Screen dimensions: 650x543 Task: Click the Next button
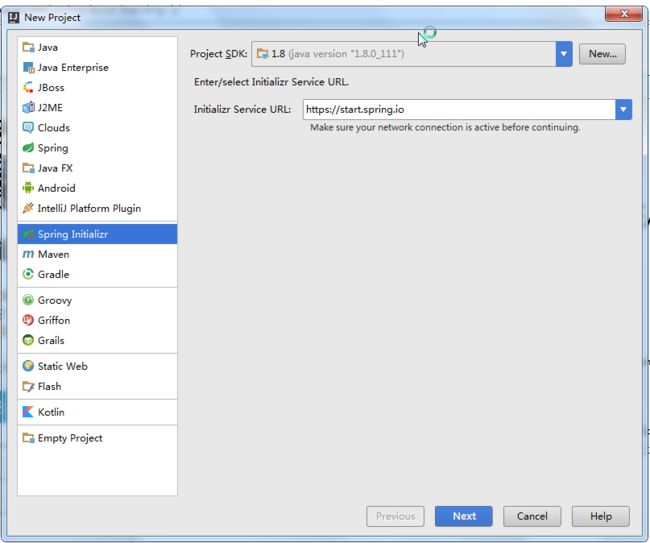pos(464,516)
